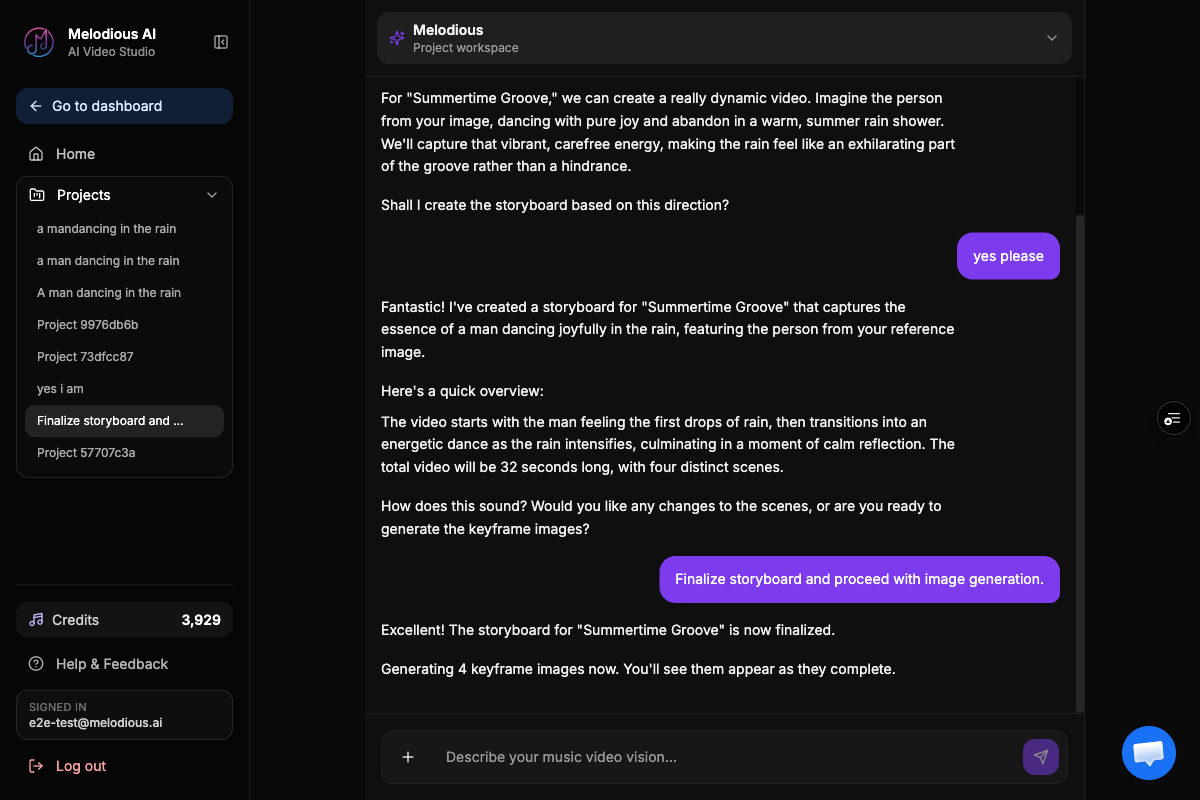This screenshot has width=1200, height=800.
Task: Click the sparkle icon beside Melodious
Action: pos(397,38)
